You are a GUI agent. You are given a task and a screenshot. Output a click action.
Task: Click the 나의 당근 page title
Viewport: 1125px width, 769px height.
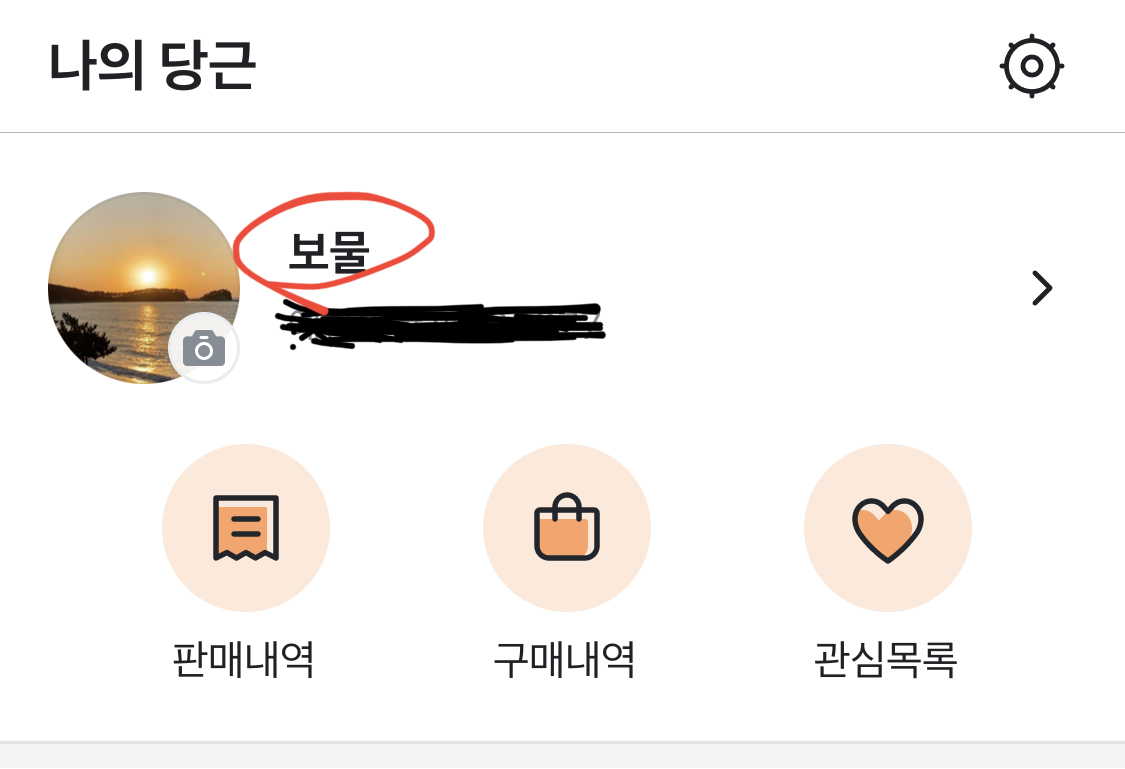152,65
